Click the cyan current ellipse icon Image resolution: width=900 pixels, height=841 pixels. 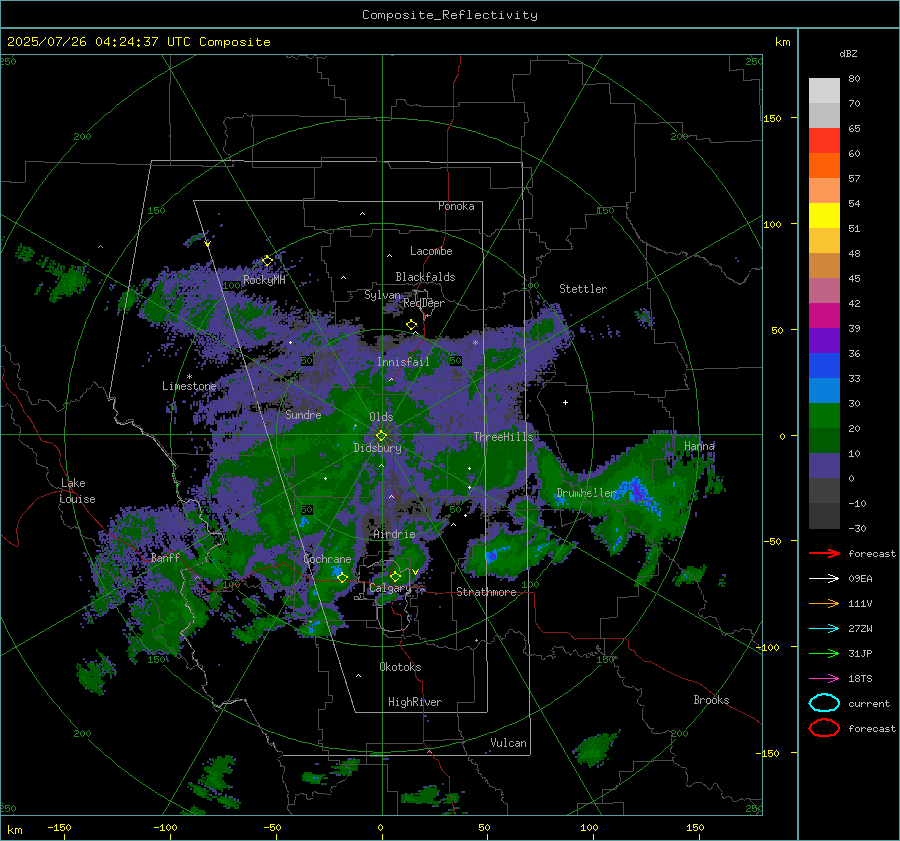824,703
